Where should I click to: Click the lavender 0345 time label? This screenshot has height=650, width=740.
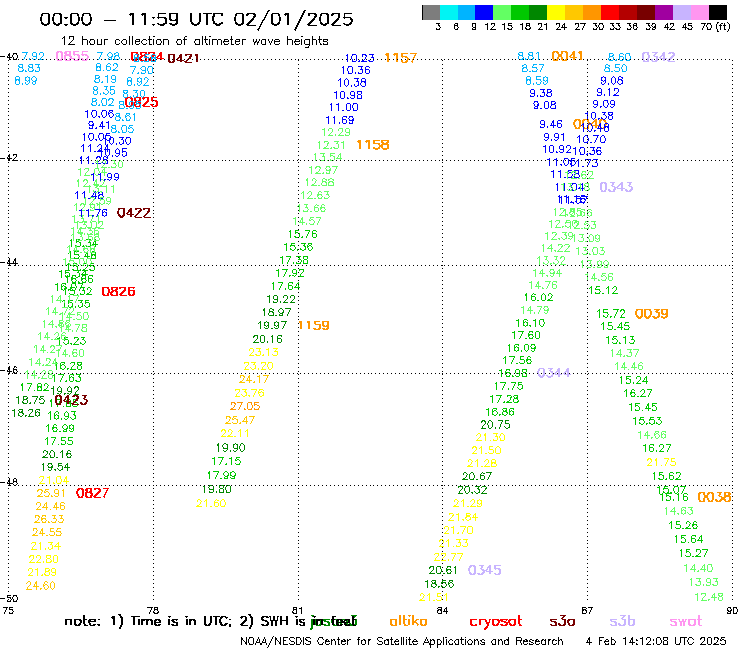pyautogui.click(x=485, y=570)
